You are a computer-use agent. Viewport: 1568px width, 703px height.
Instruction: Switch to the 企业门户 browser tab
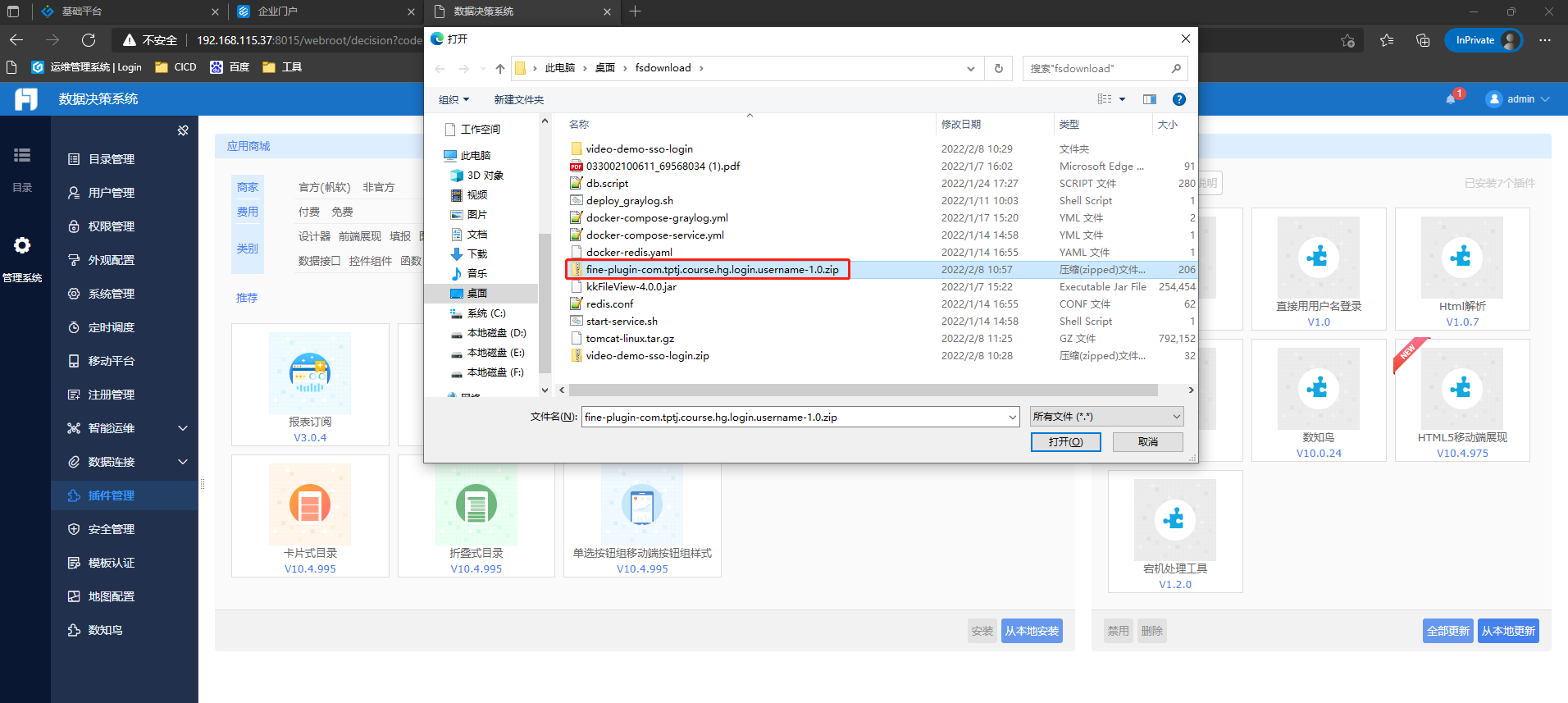326,11
